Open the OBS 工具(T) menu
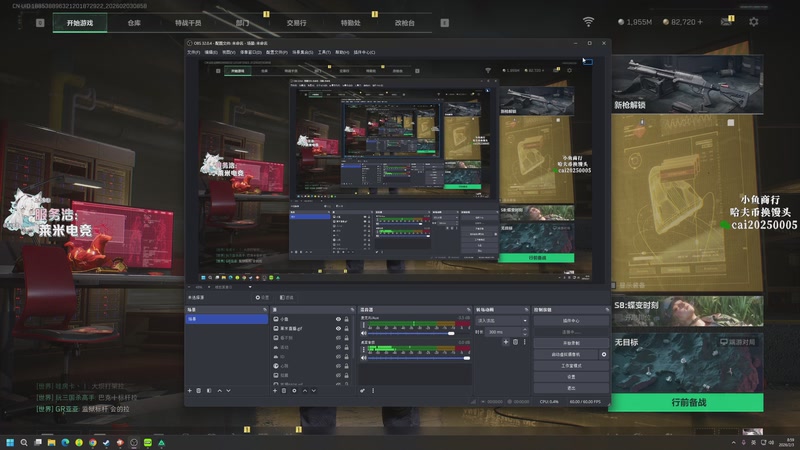This screenshot has height=450, width=800. tap(324, 52)
